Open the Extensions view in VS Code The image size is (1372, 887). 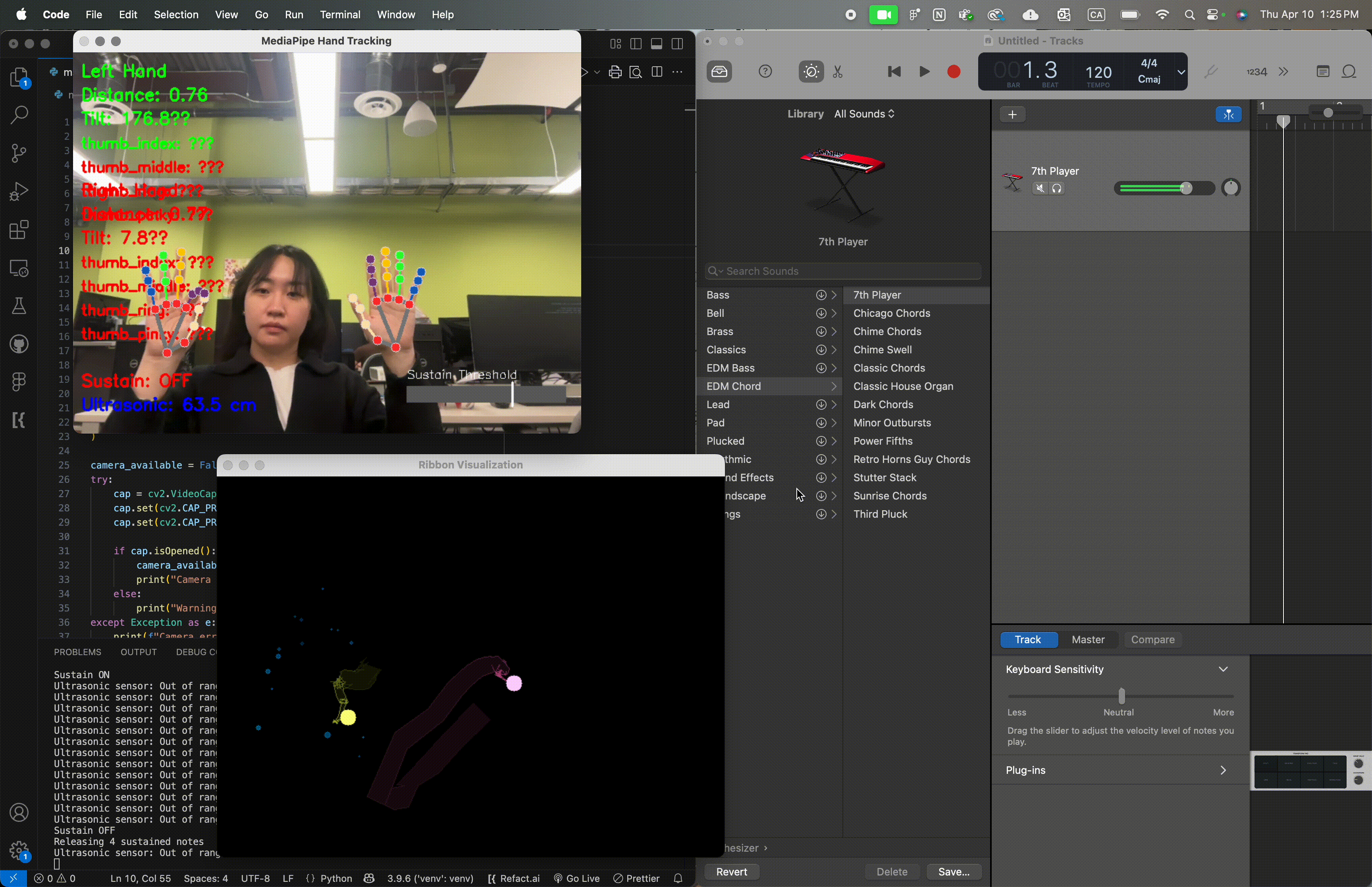click(19, 229)
